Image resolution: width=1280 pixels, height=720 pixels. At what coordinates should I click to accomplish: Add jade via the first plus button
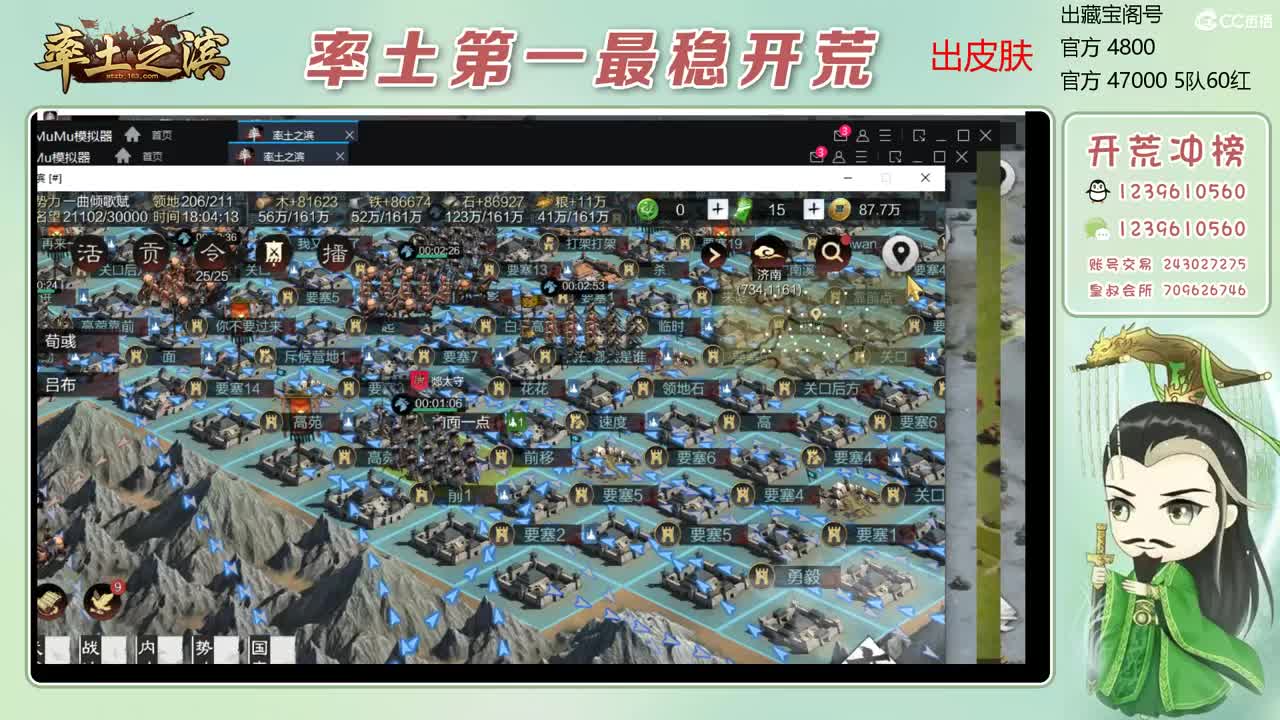click(x=718, y=209)
